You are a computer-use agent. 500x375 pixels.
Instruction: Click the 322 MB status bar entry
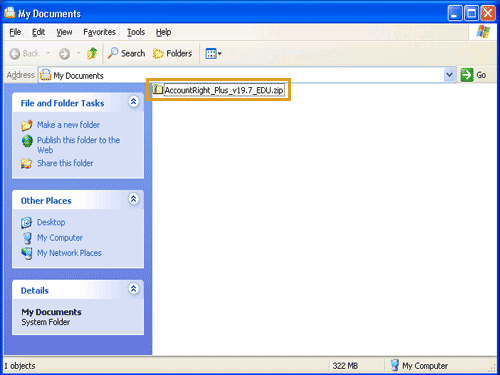tap(345, 366)
